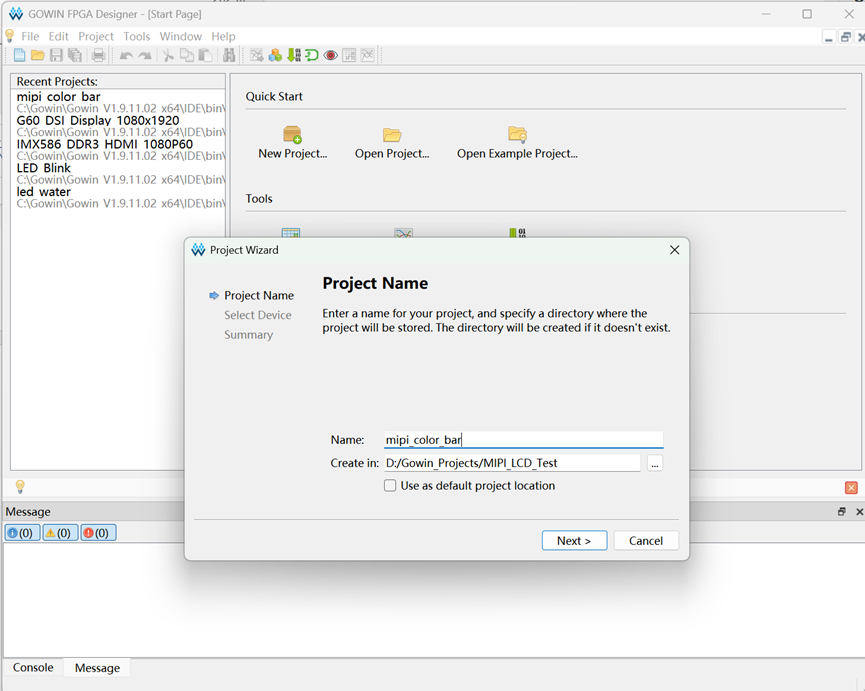Click the Cut scissors toolbar icon
The height and width of the screenshot is (691, 865).
pos(168,55)
